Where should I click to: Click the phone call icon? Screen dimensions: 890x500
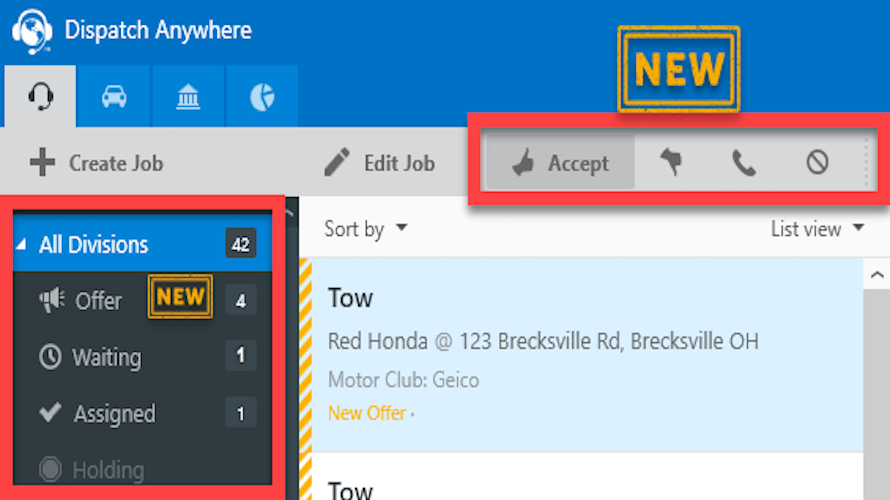click(744, 163)
